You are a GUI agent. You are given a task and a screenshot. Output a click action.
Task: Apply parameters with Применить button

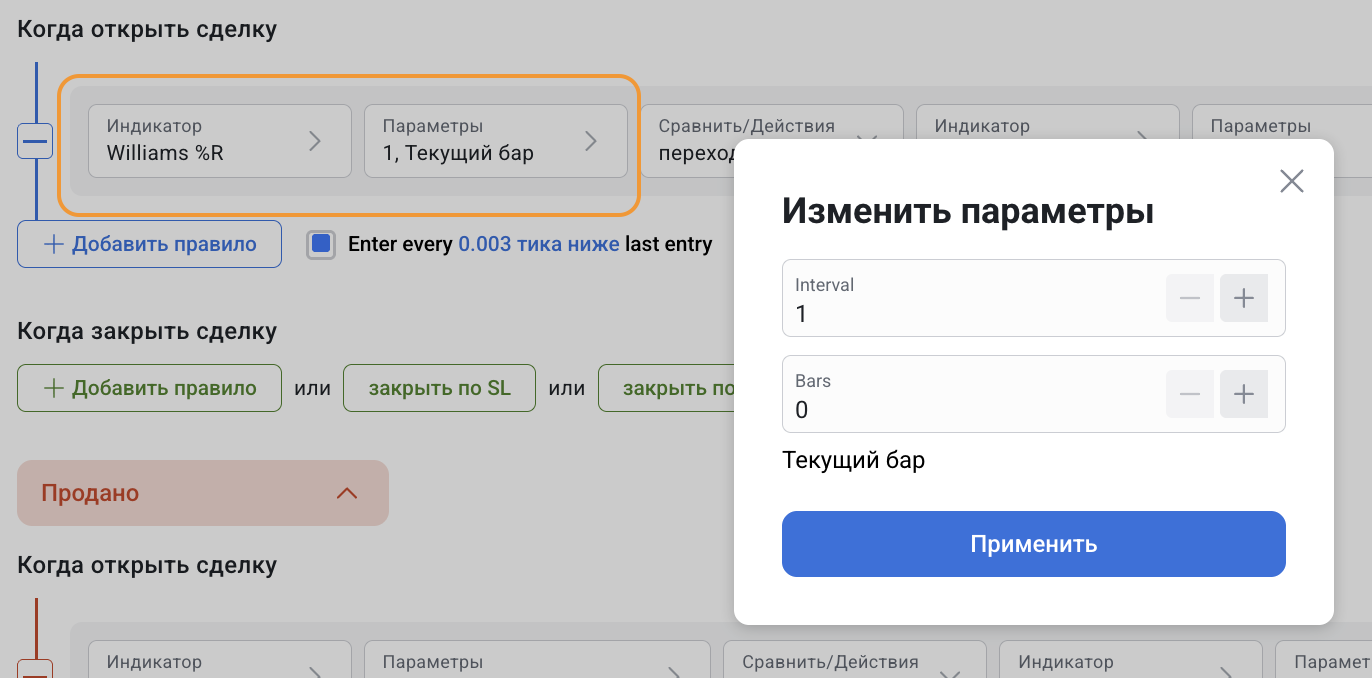[1034, 544]
